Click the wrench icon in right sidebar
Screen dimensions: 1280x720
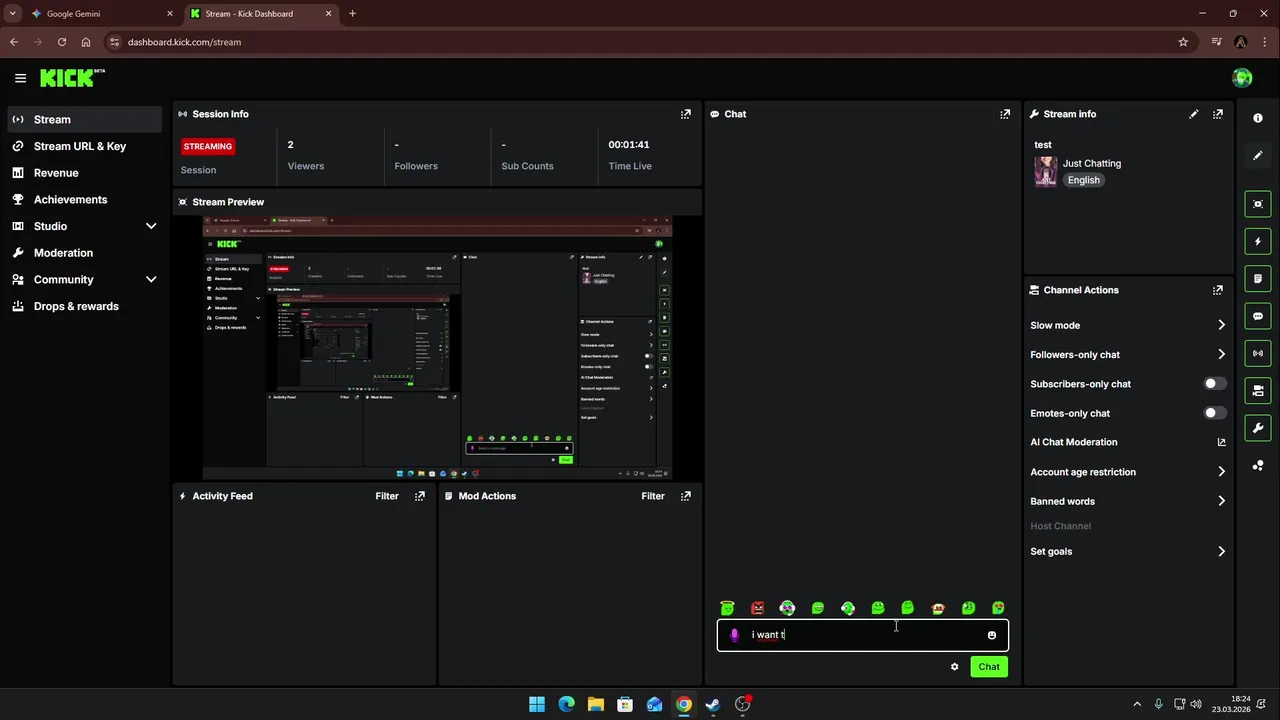(1258, 428)
